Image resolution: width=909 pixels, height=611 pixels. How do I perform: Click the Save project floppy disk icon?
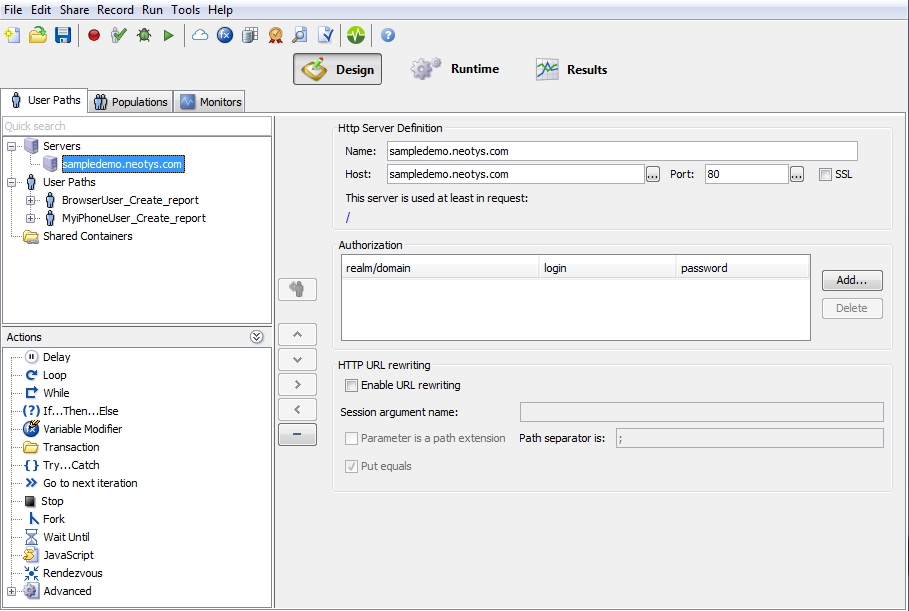(63, 35)
